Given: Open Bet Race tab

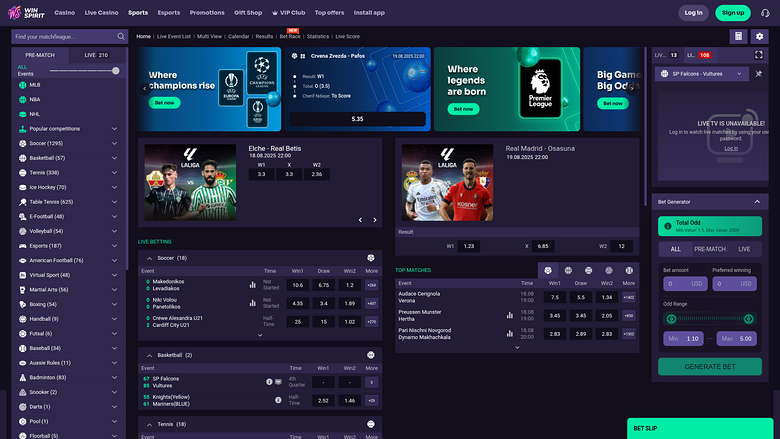Looking at the screenshot, I should tap(290, 36).
